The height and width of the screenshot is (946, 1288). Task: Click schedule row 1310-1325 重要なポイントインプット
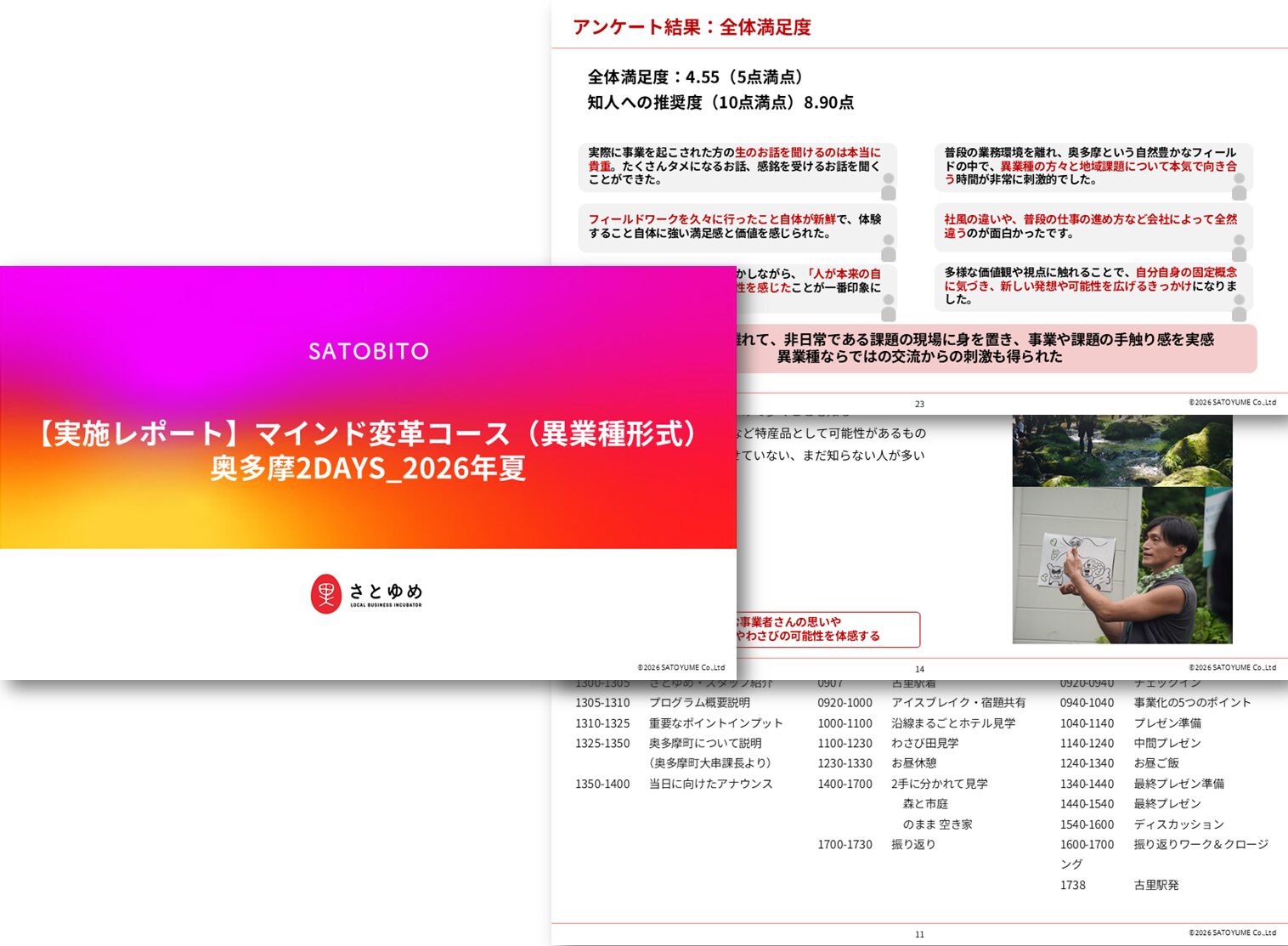coord(679,723)
